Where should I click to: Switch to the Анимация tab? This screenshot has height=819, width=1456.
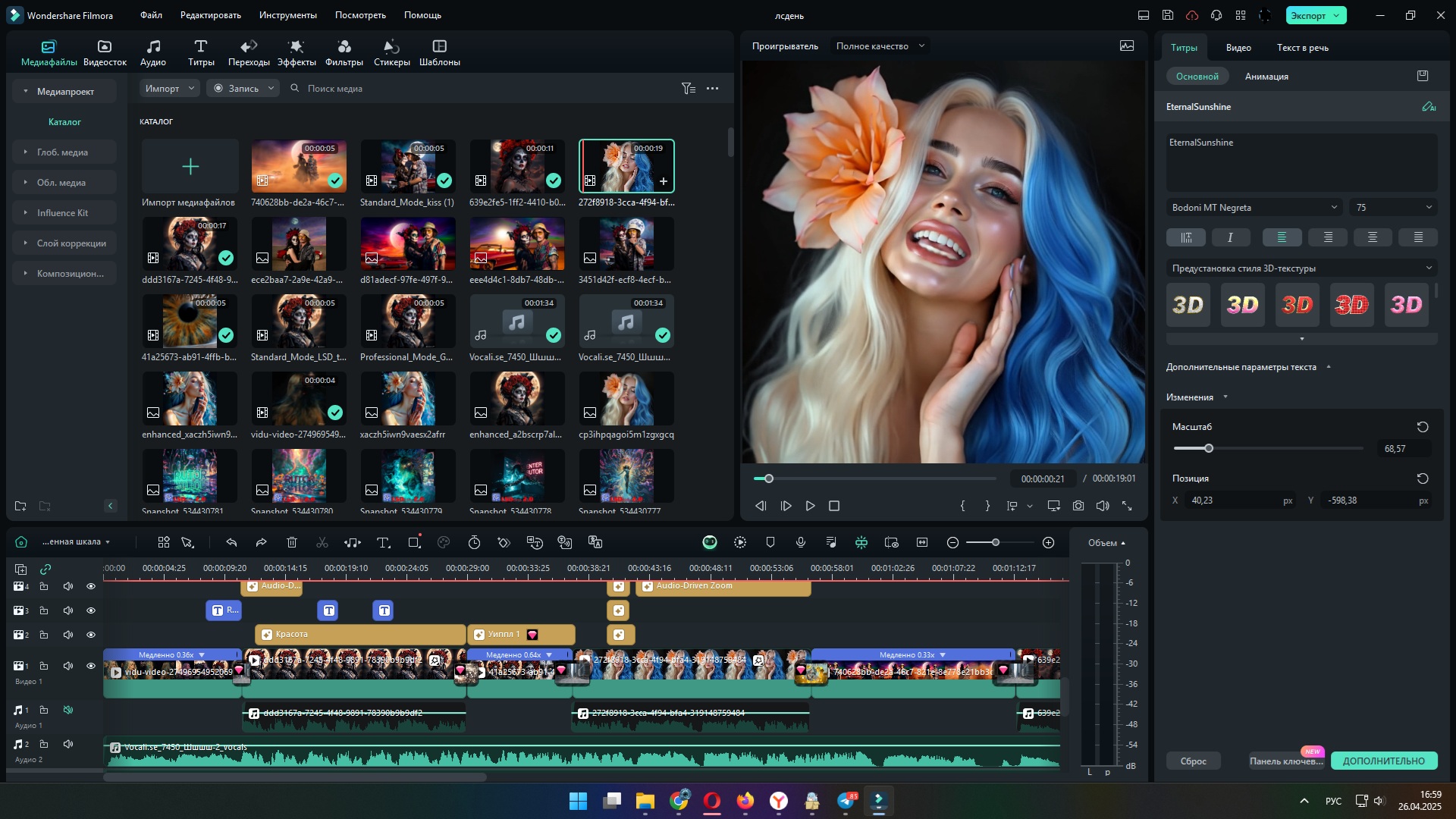[1266, 77]
